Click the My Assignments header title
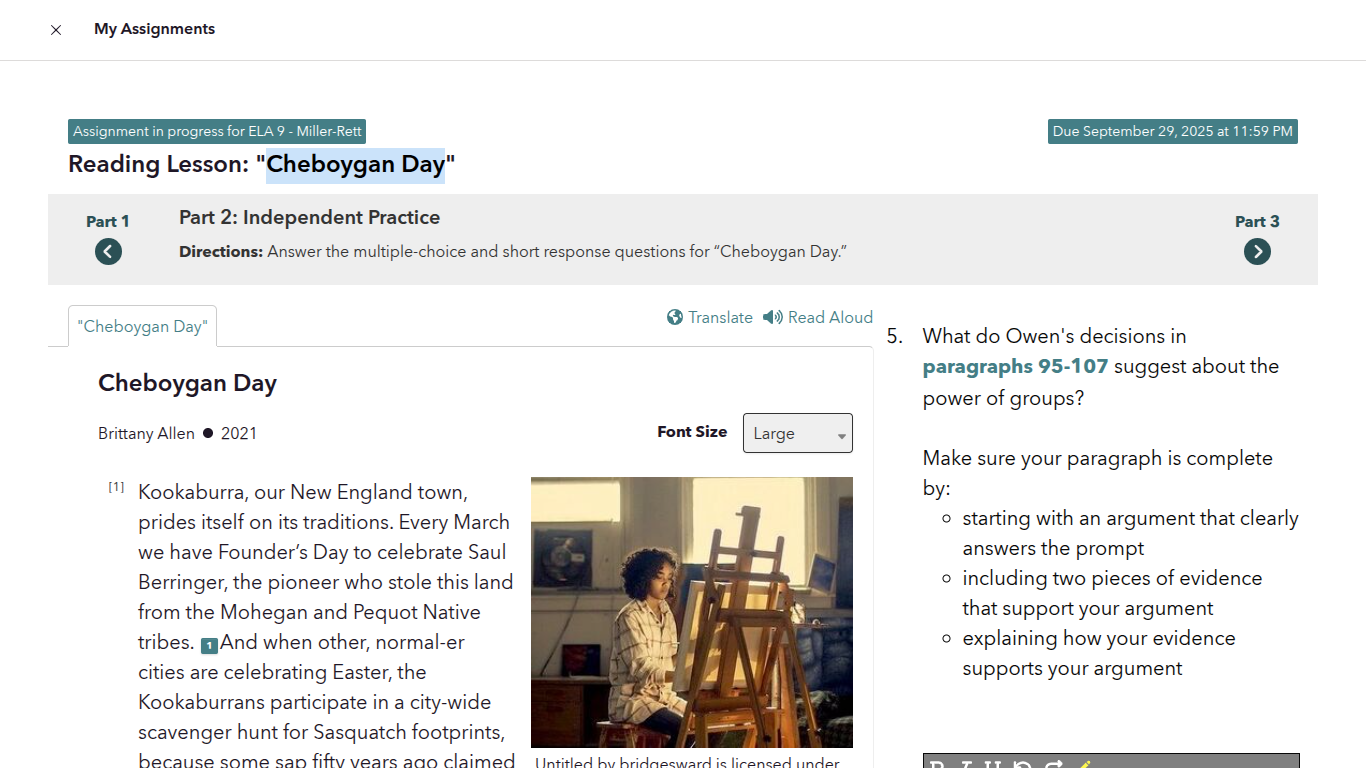This screenshot has width=1366, height=768. click(x=154, y=29)
